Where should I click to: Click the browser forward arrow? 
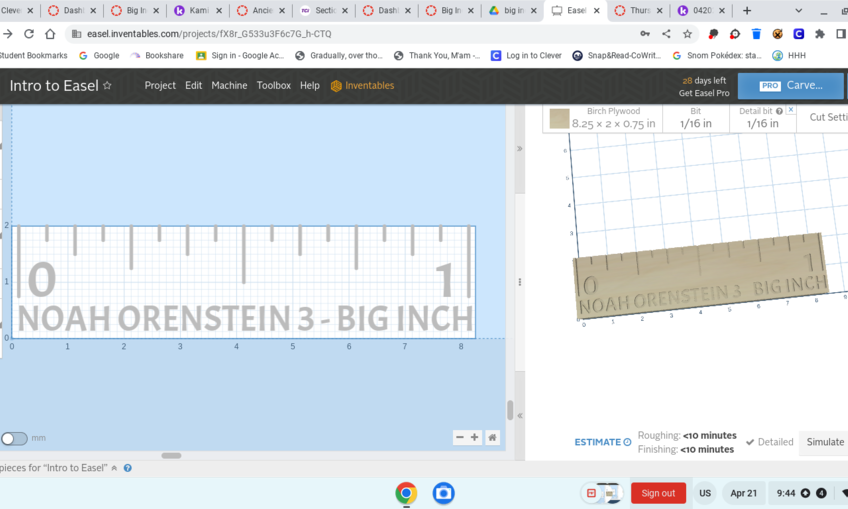tap(8, 34)
